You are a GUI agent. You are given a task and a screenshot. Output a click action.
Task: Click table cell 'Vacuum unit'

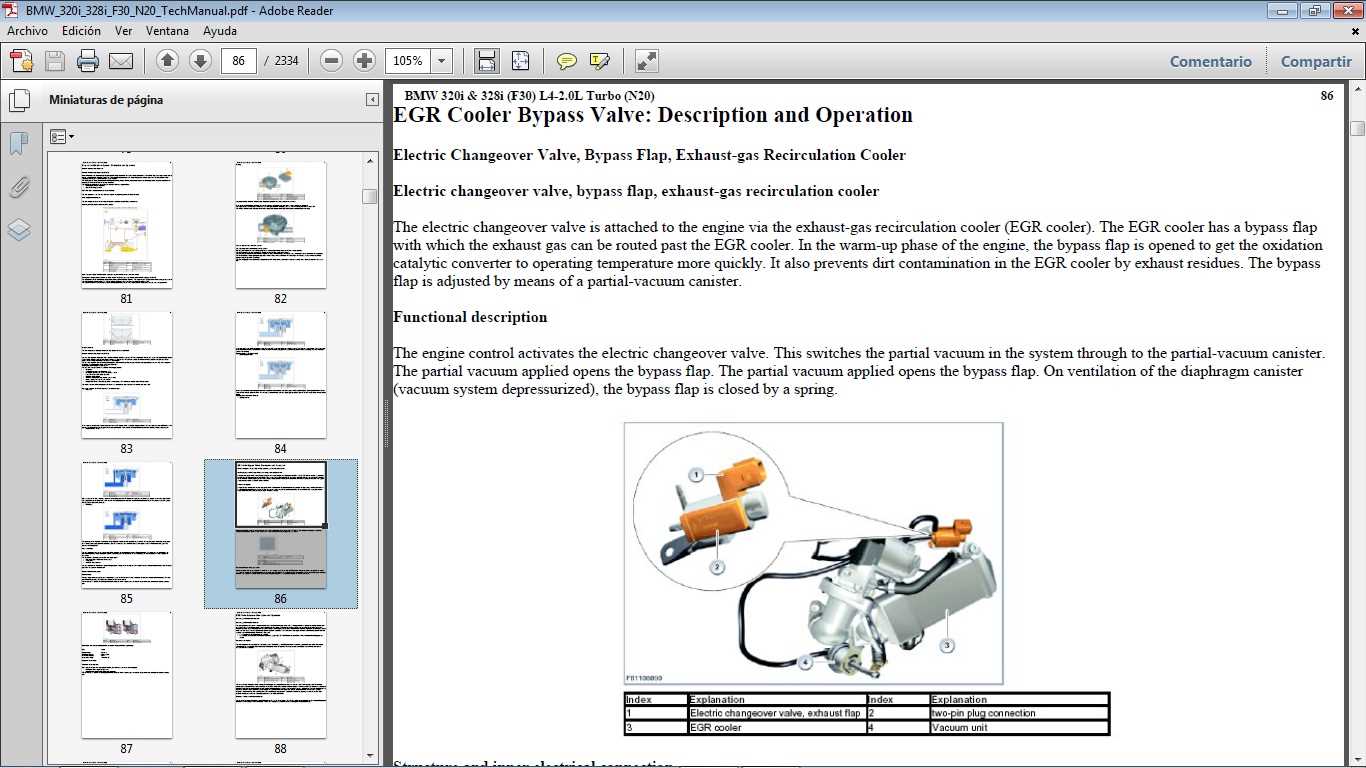click(x=1019, y=728)
